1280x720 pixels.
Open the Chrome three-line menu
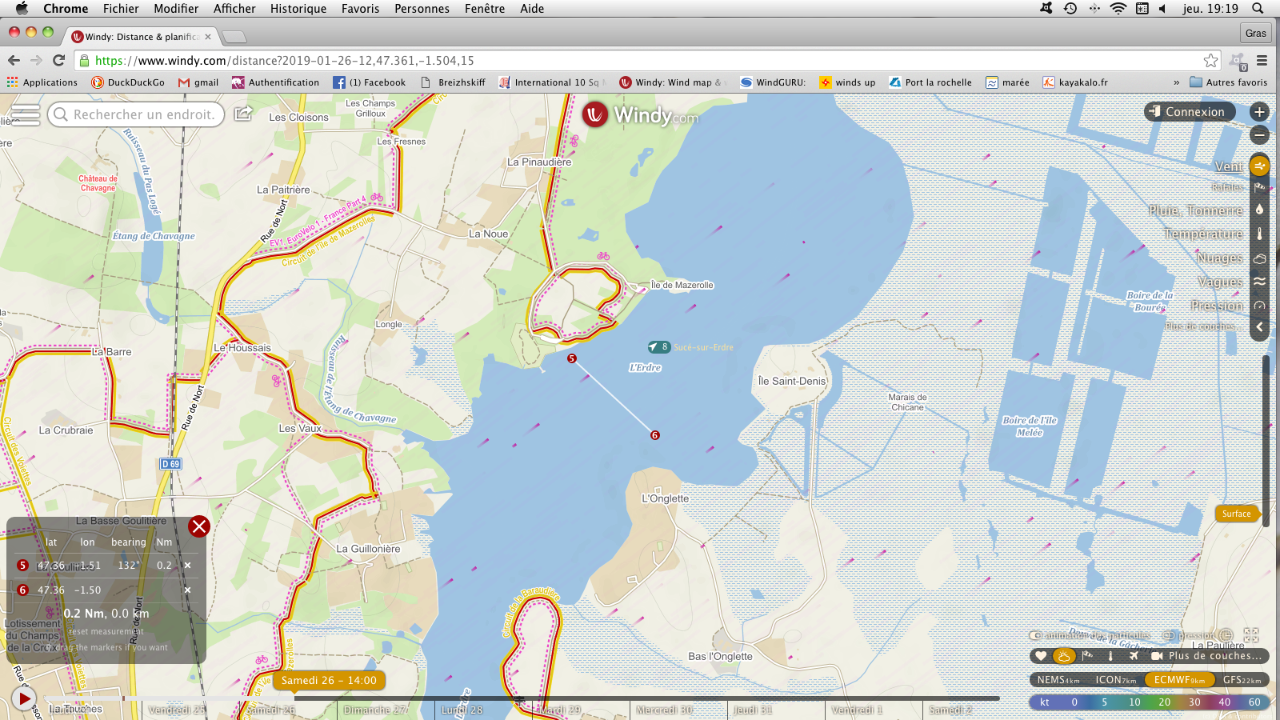(x=1263, y=60)
